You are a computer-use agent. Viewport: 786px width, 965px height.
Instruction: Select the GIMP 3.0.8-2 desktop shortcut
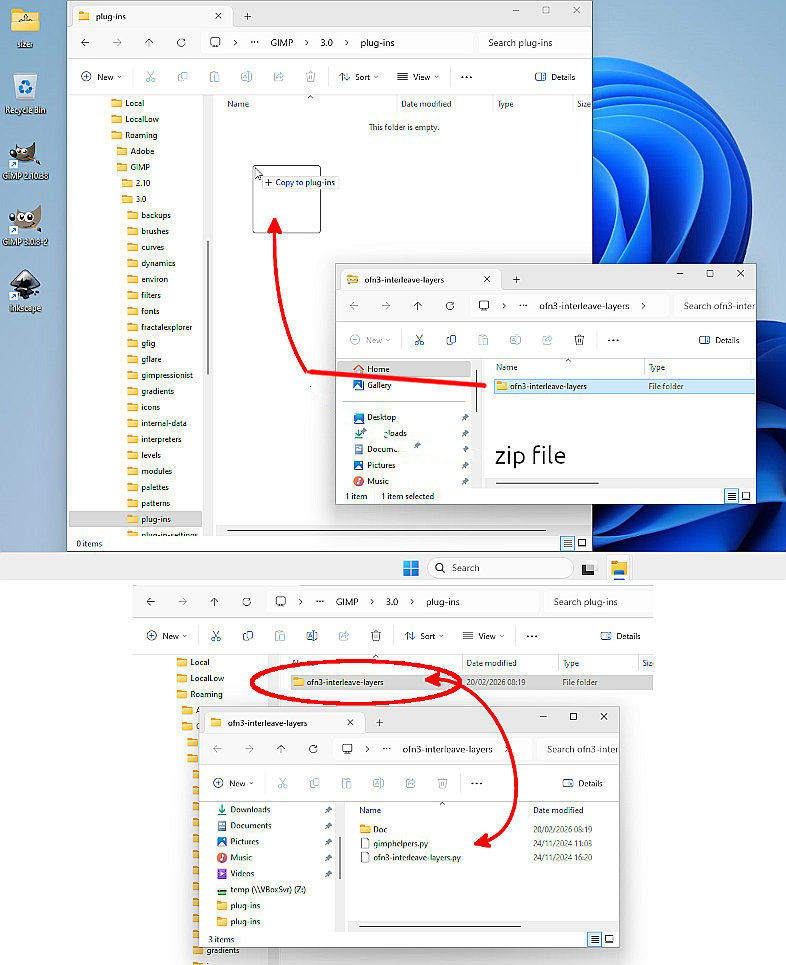click(x=25, y=226)
